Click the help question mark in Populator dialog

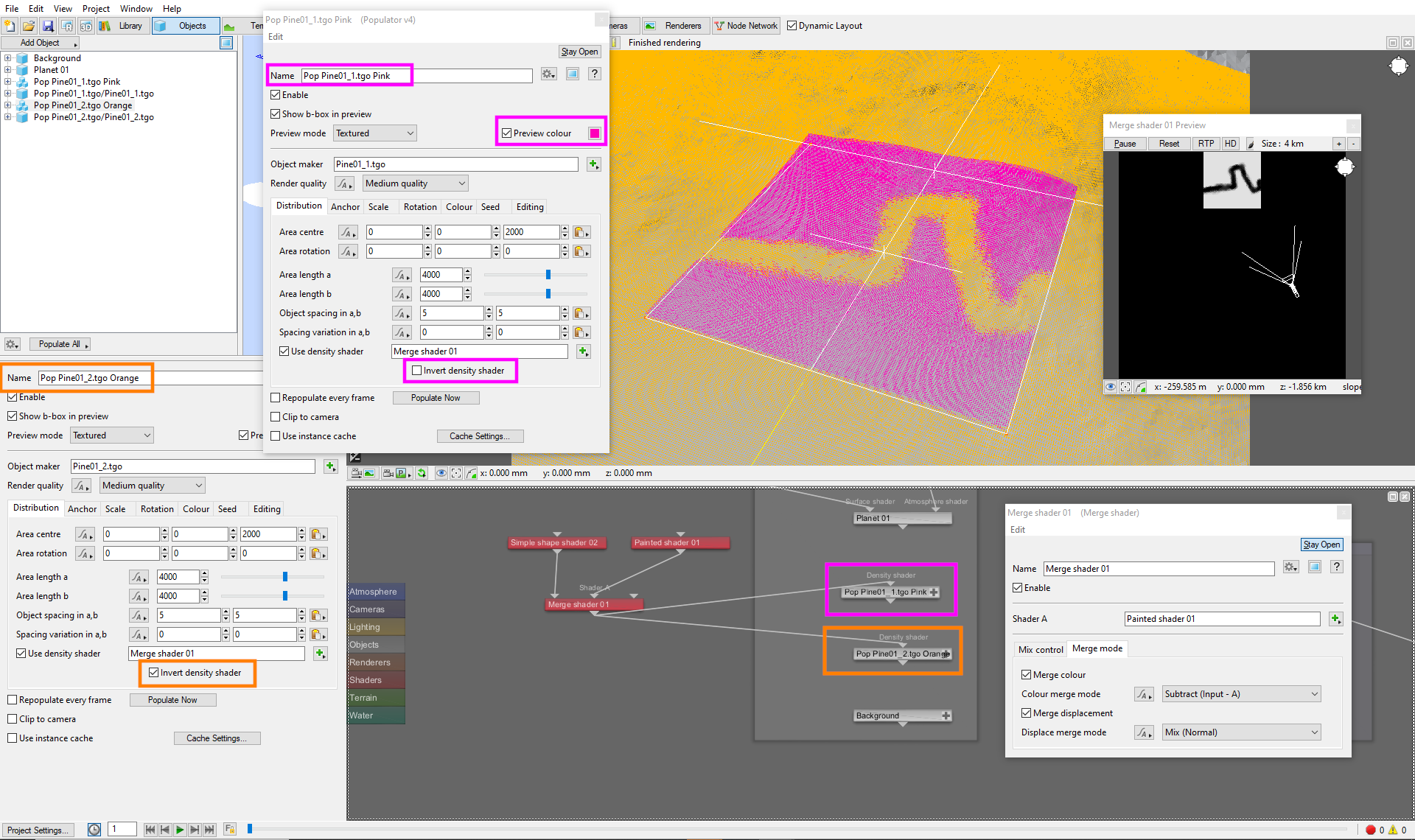click(x=595, y=74)
